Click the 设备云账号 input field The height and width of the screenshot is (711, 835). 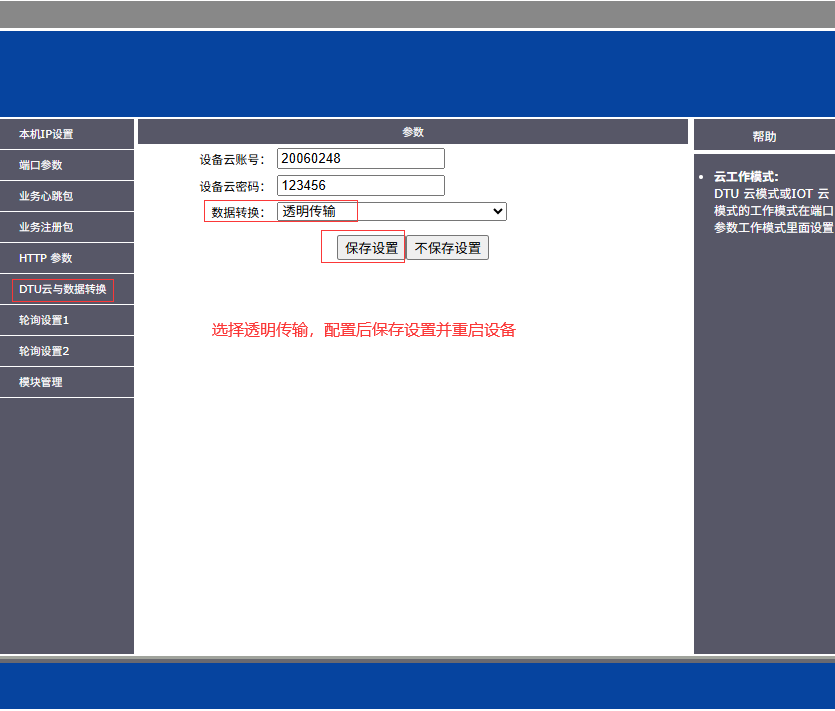click(x=360, y=158)
